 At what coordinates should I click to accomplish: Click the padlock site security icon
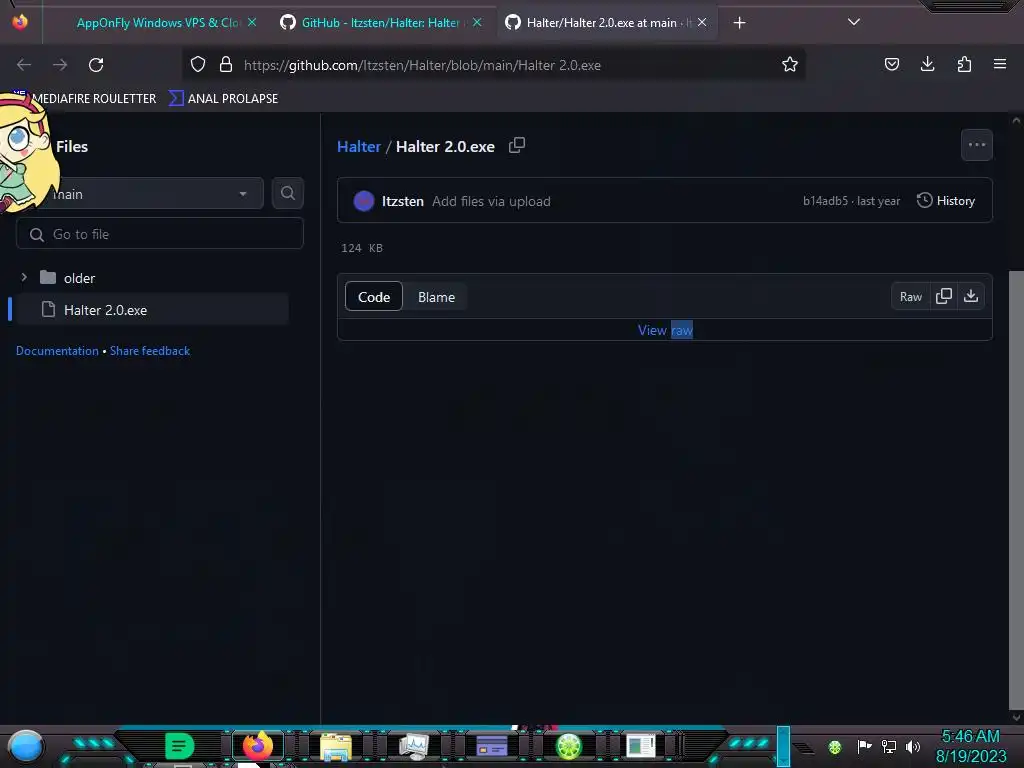click(226, 64)
